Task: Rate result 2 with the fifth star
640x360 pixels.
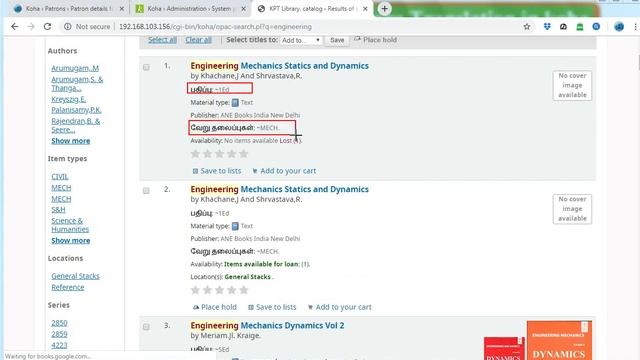Action: coord(244,290)
